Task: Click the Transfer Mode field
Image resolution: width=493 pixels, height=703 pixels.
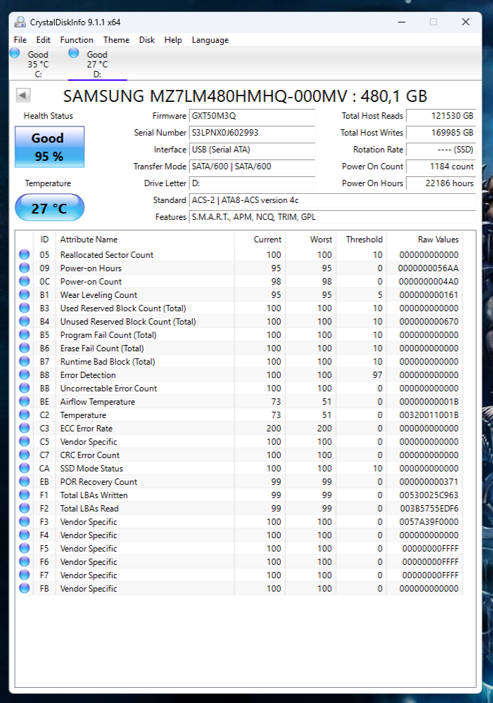Action: pos(252,166)
